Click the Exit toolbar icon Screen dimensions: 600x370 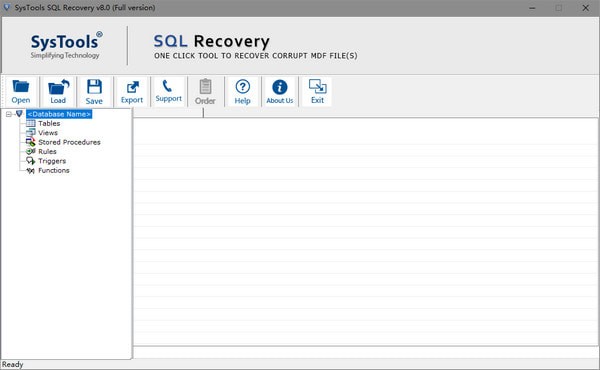click(317, 86)
